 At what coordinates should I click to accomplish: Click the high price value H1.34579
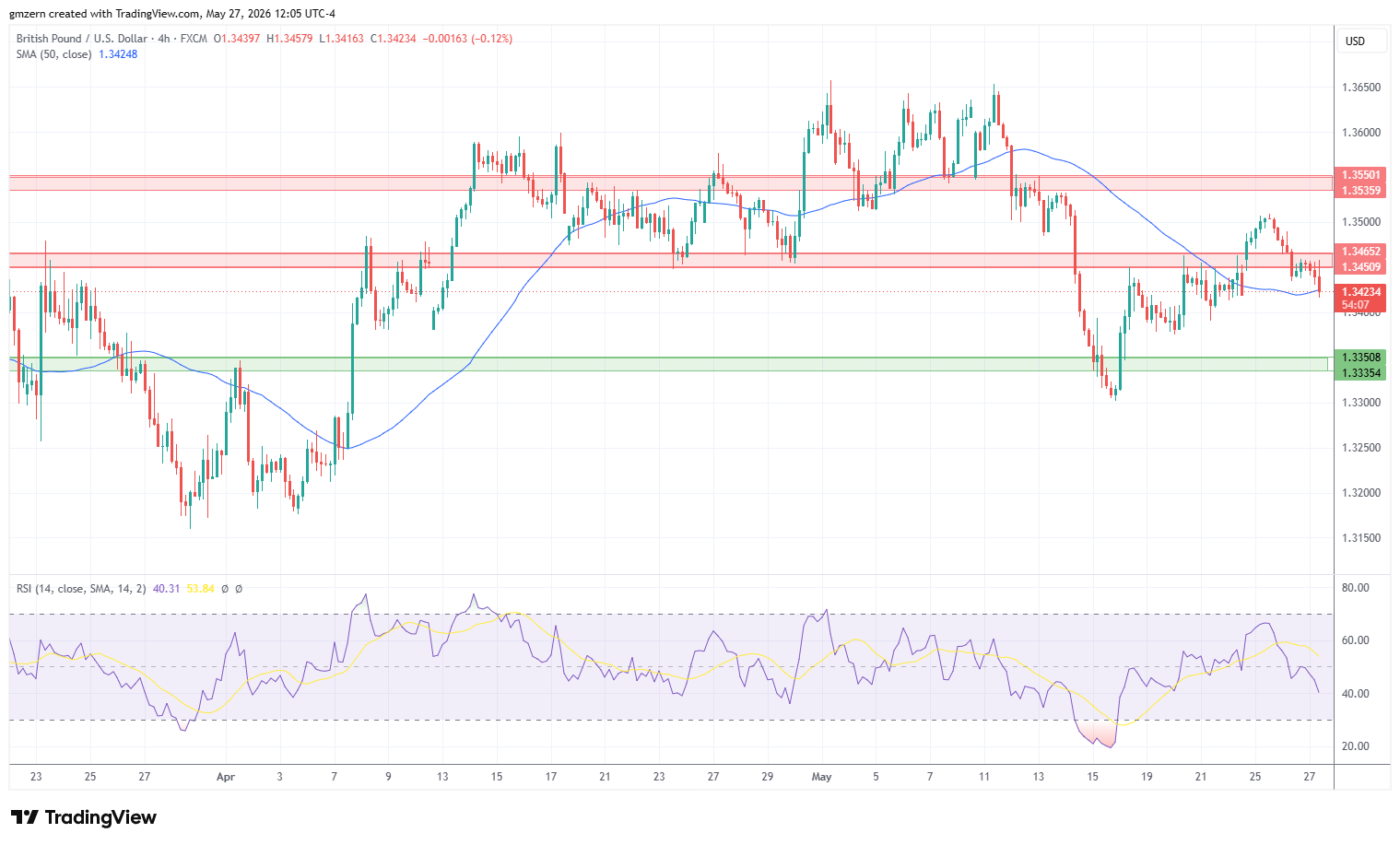click(x=289, y=39)
